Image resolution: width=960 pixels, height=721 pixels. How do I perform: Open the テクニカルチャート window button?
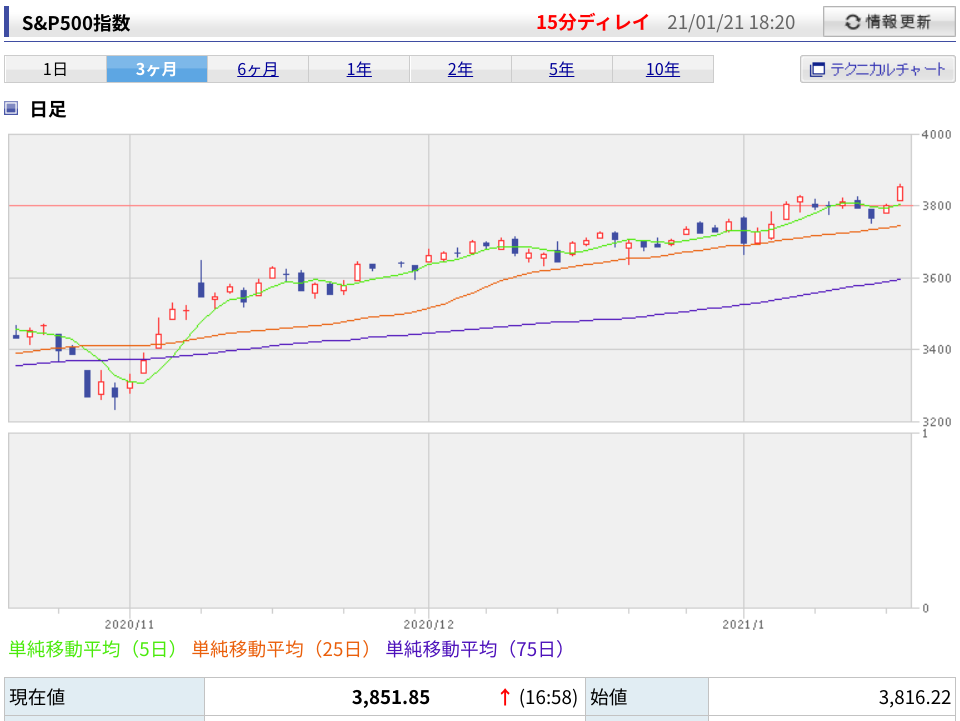pyautogui.click(x=877, y=69)
